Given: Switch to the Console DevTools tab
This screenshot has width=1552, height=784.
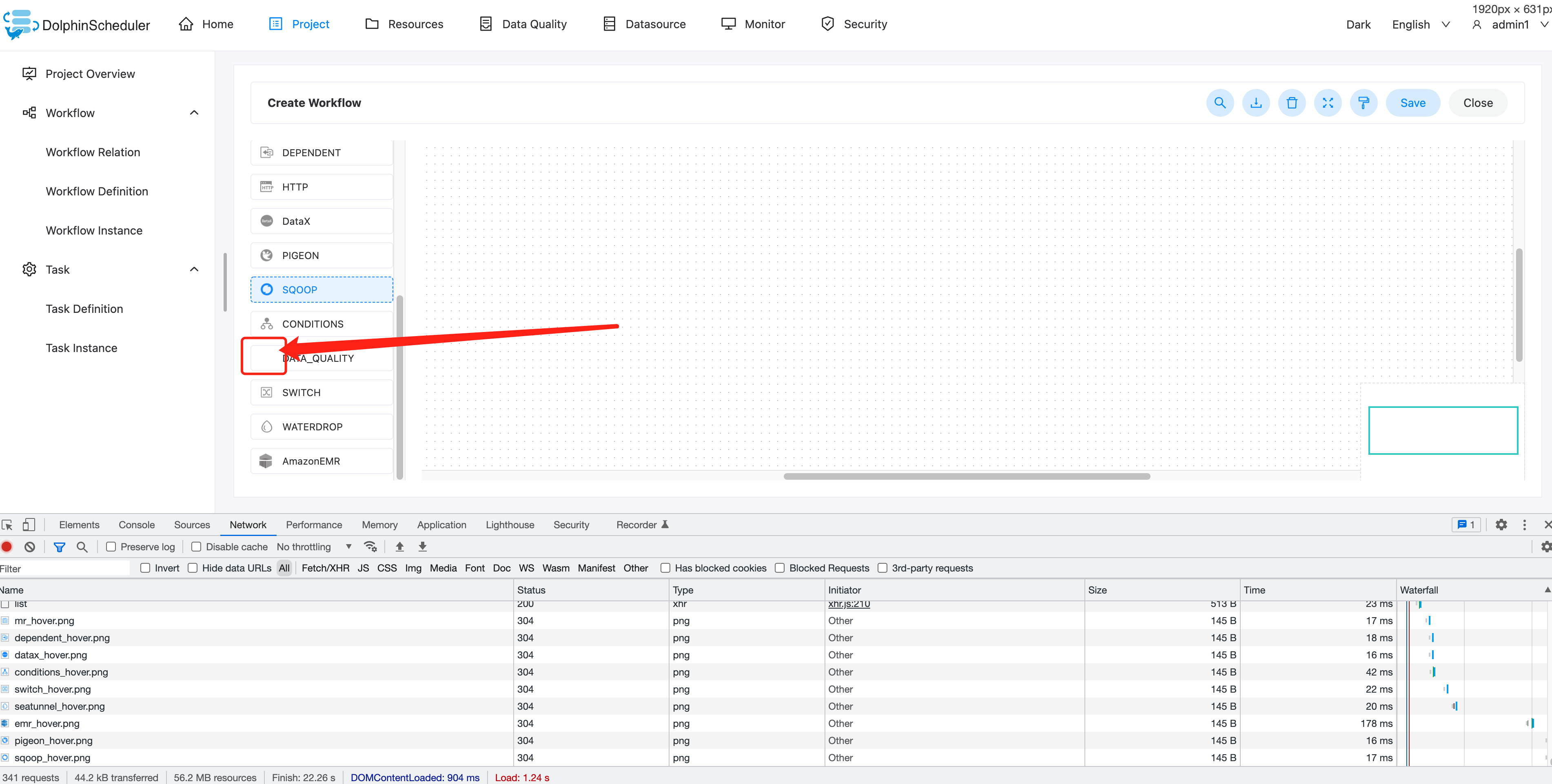Looking at the screenshot, I should [137, 525].
